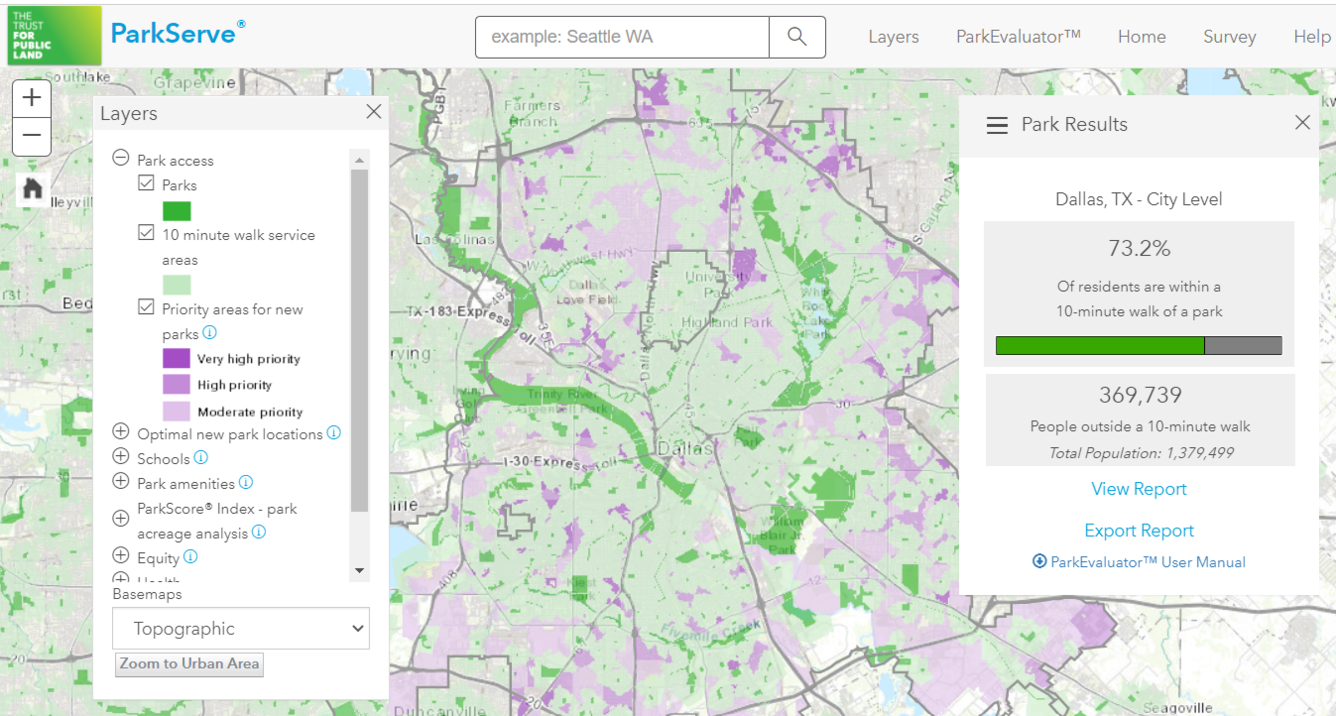This screenshot has width=1336, height=716.
Task: Click the search magnifier icon
Action: point(796,36)
